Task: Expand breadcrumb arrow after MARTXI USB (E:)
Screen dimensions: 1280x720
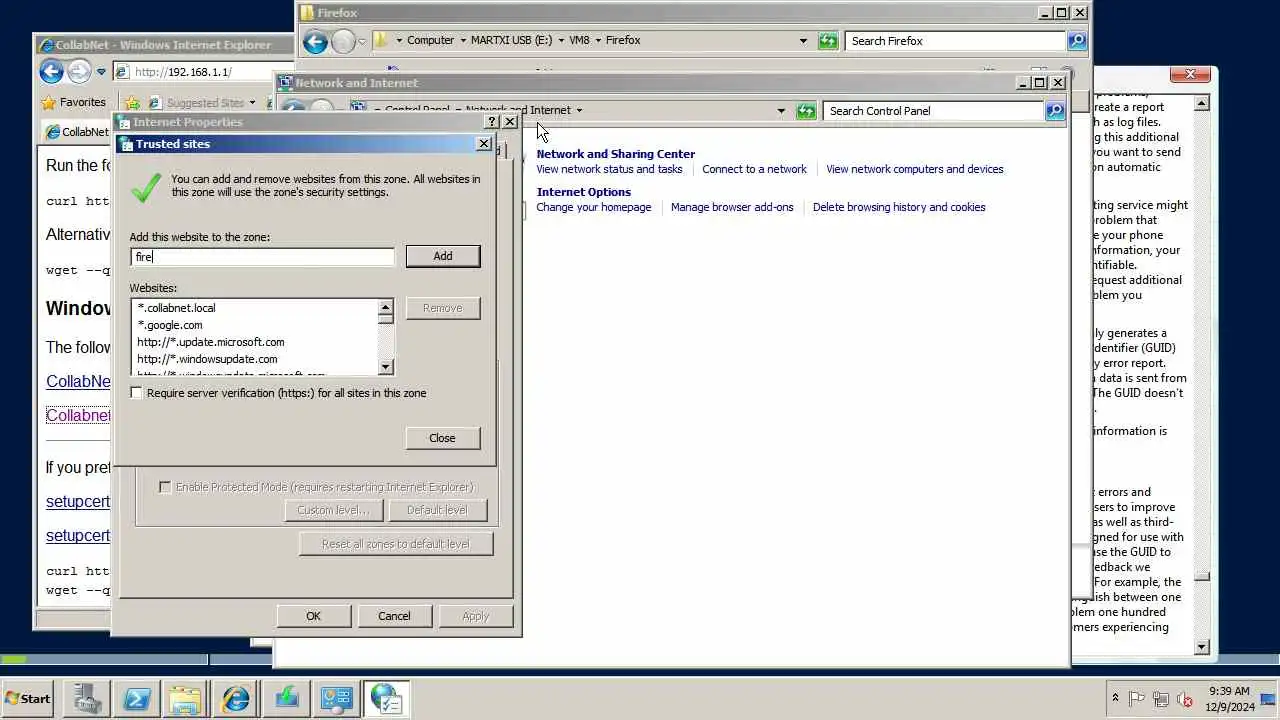Action: (560, 41)
